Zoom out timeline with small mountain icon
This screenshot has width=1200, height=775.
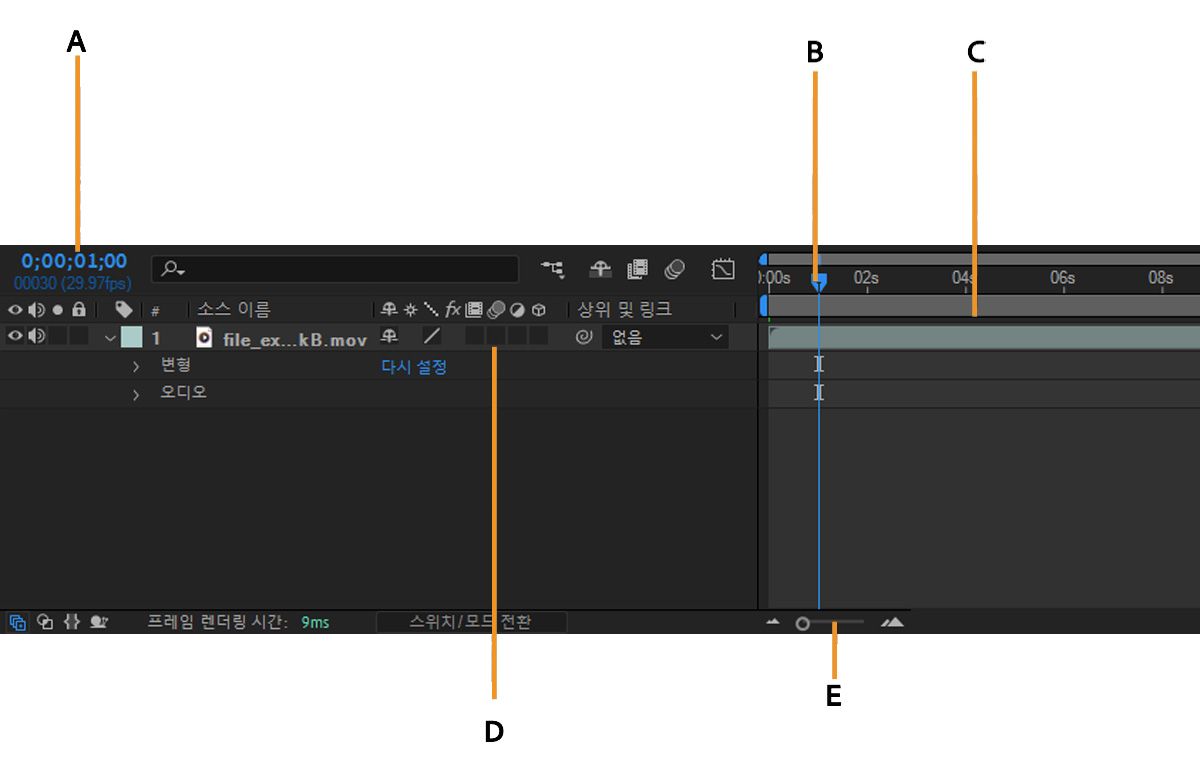tap(772, 622)
